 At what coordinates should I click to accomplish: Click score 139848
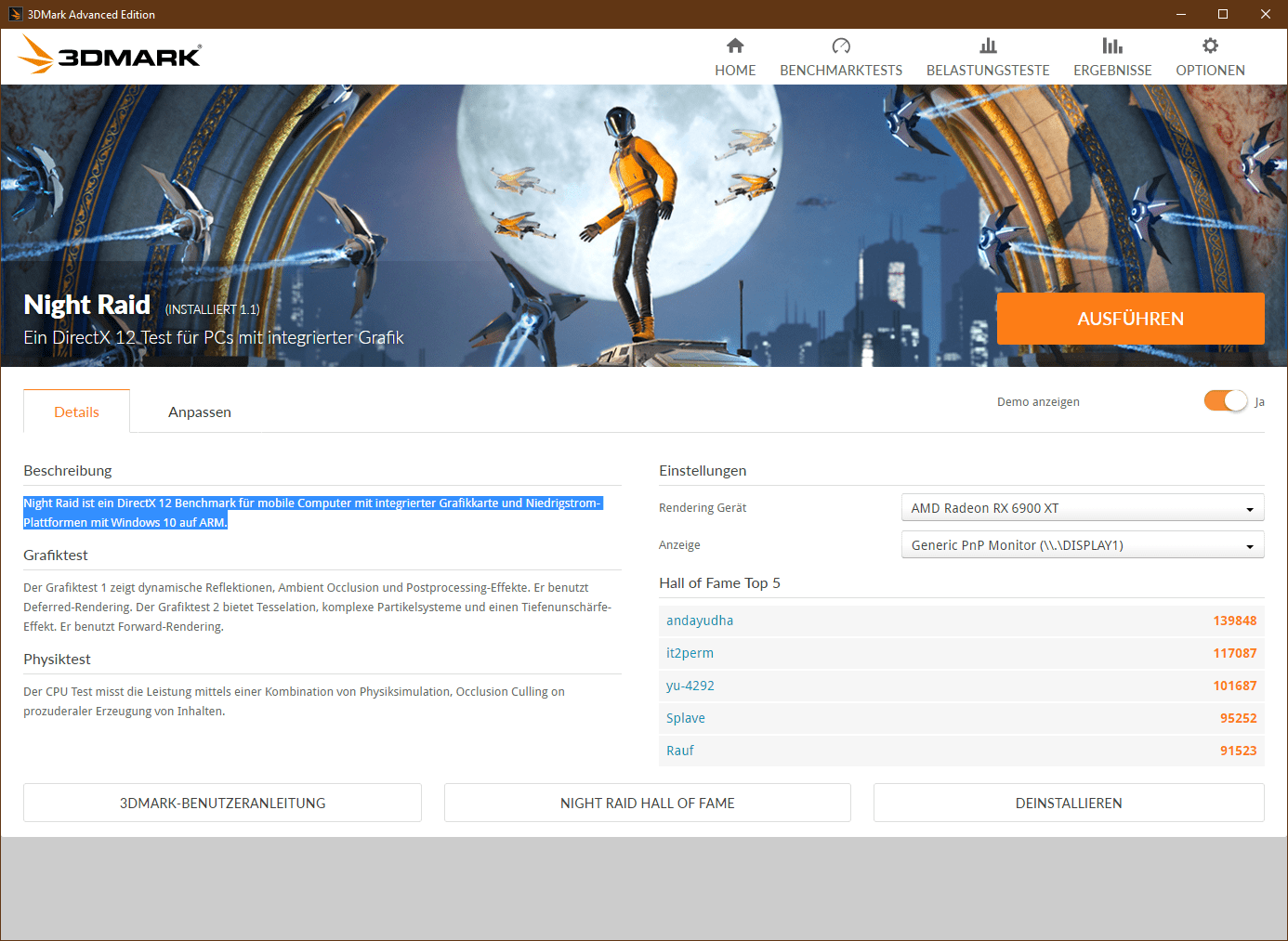click(1235, 621)
